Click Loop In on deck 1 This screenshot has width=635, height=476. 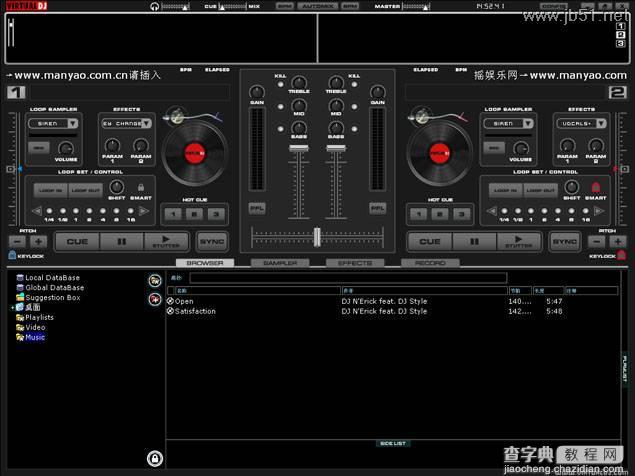(x=51, y=190)
